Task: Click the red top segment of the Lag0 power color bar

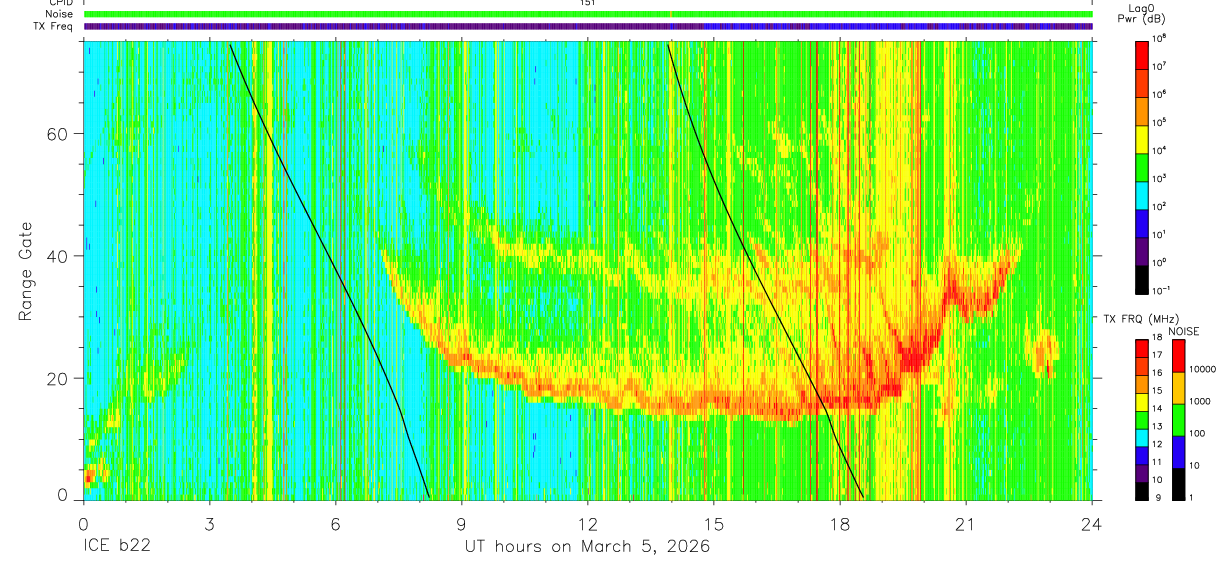Action: pyautogui.click(x=1142, y=53)
